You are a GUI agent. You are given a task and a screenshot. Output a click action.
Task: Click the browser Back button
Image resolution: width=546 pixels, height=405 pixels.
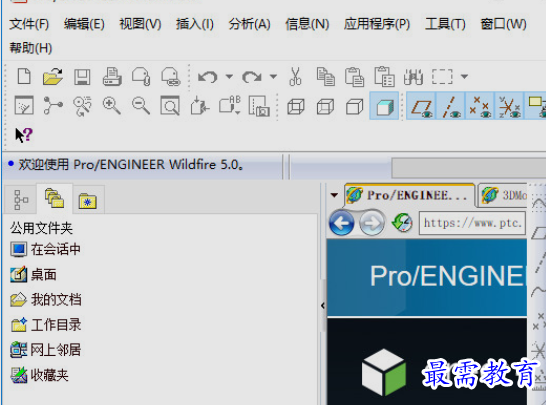(x=342, y=222)
